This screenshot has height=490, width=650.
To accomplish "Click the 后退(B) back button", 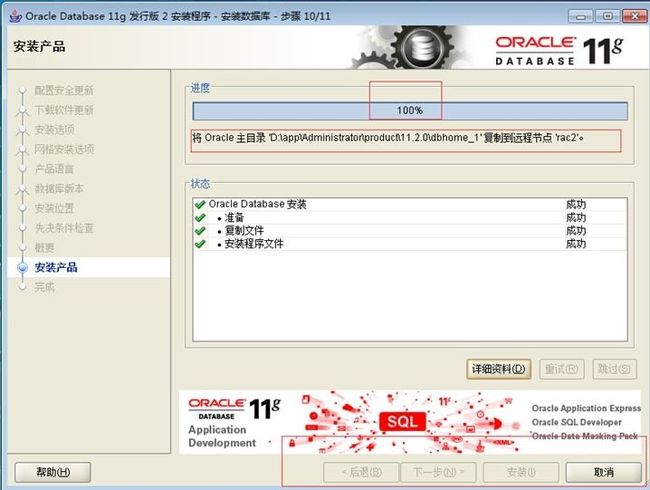I will (x=361, y=472).
